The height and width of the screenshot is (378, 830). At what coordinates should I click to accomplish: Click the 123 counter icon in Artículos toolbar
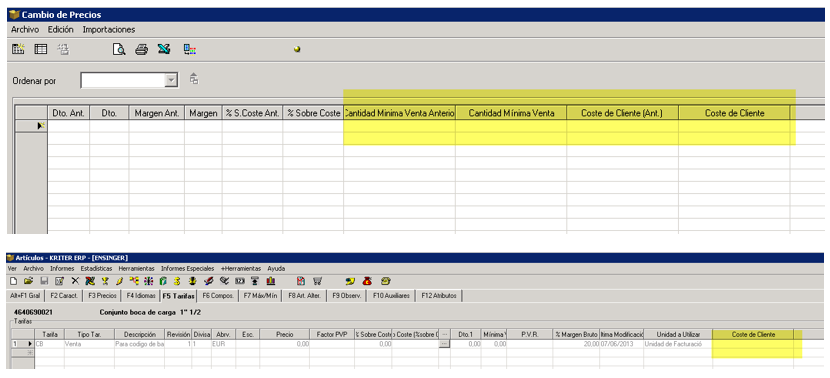(239, 281)
